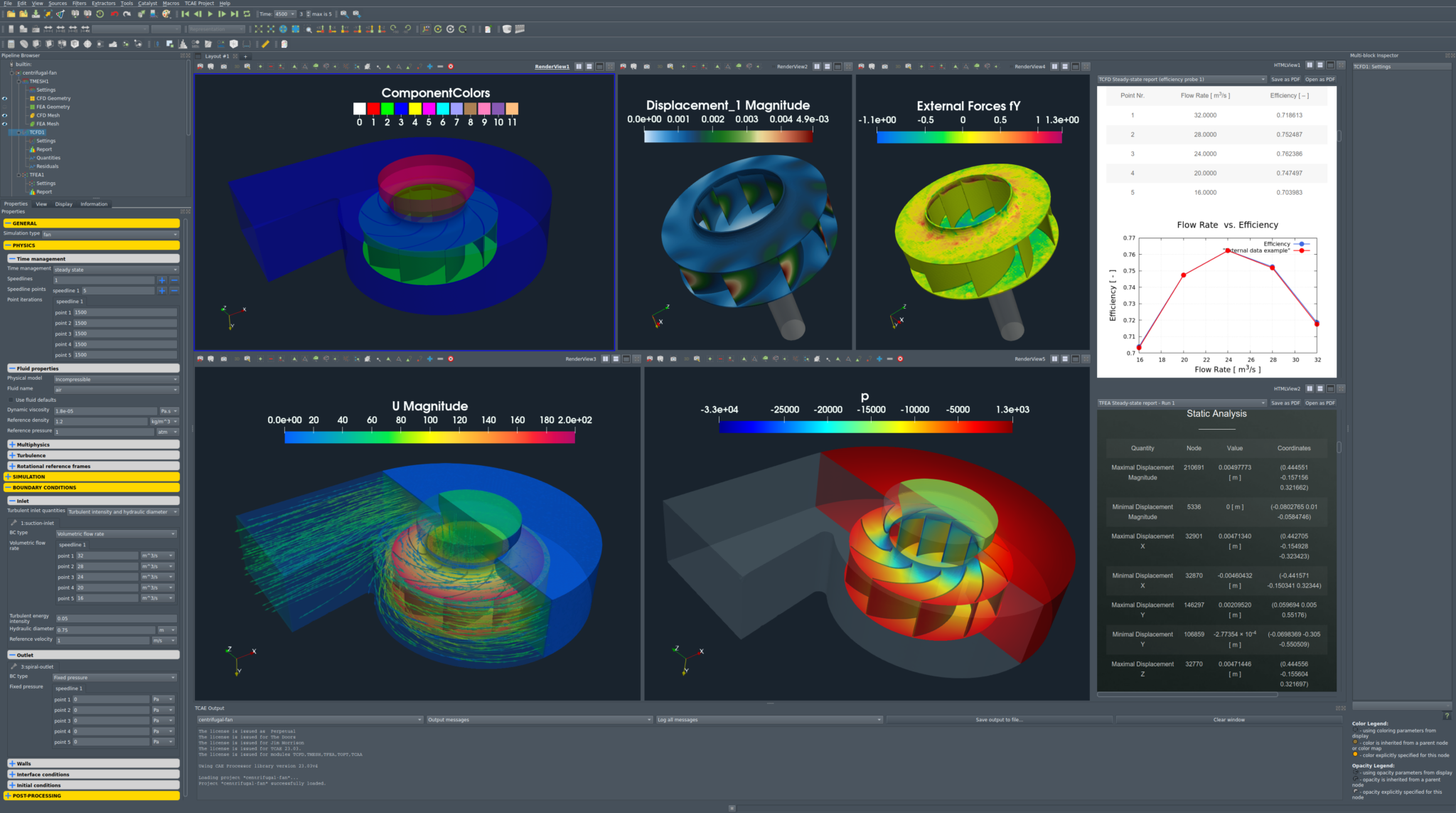Viewport: 1456px width, 813px height.
Task: Collapse the TCFD1 pipeline node
Action: pos(20,132)
